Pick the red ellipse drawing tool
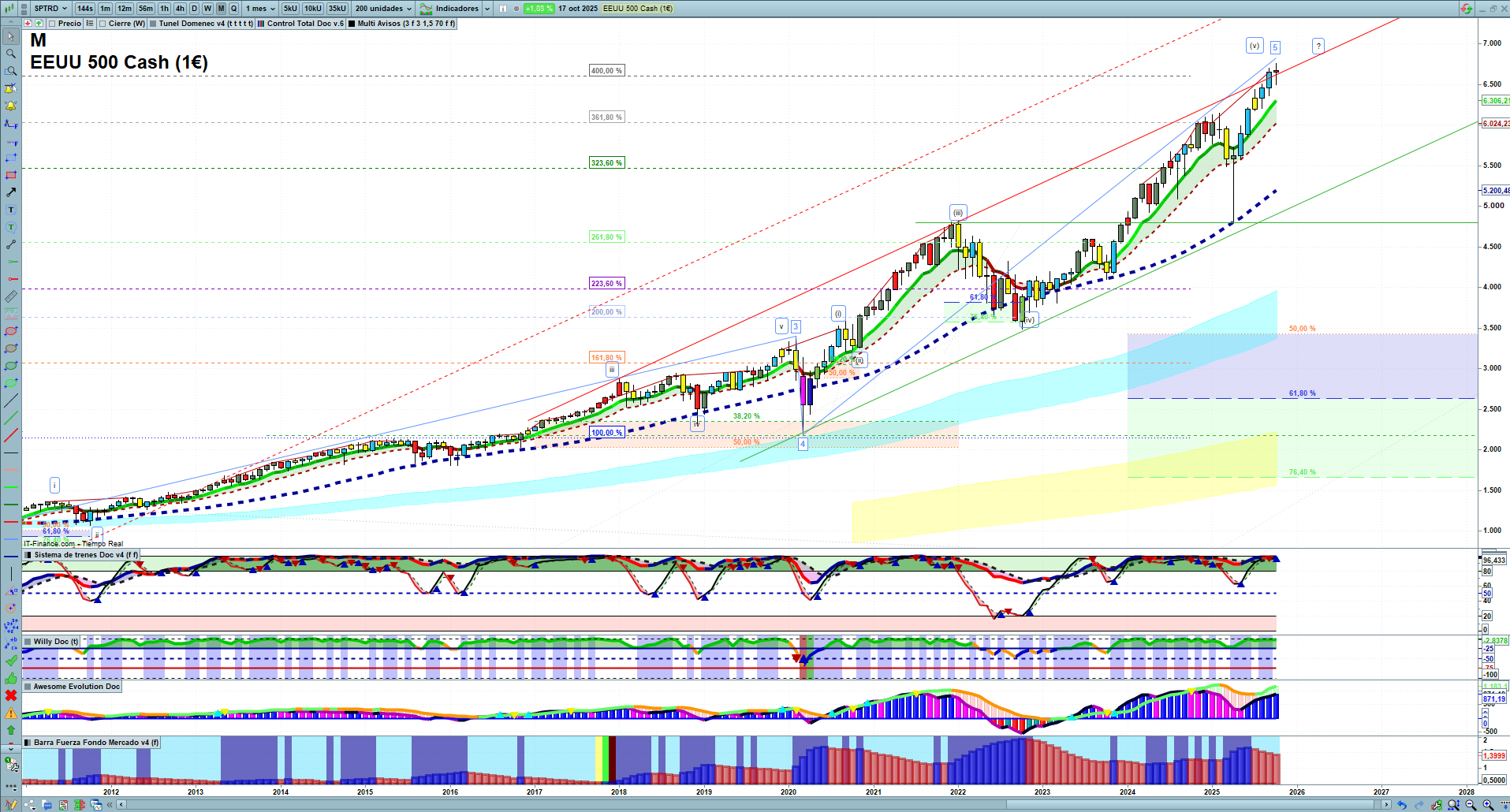1510x812 pixels. coord(11,331)
